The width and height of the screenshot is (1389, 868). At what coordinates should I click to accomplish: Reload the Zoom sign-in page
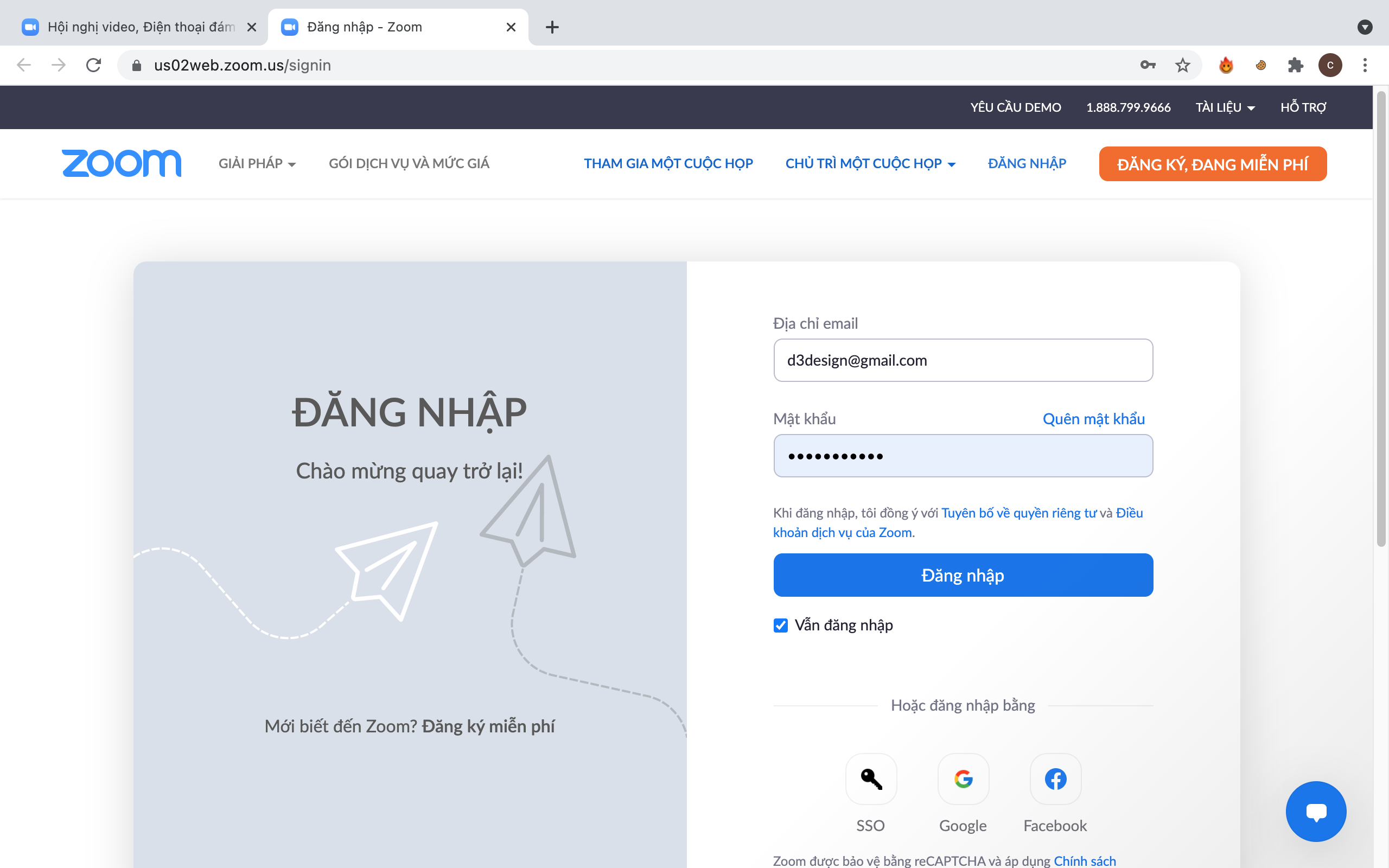point(93,65)
